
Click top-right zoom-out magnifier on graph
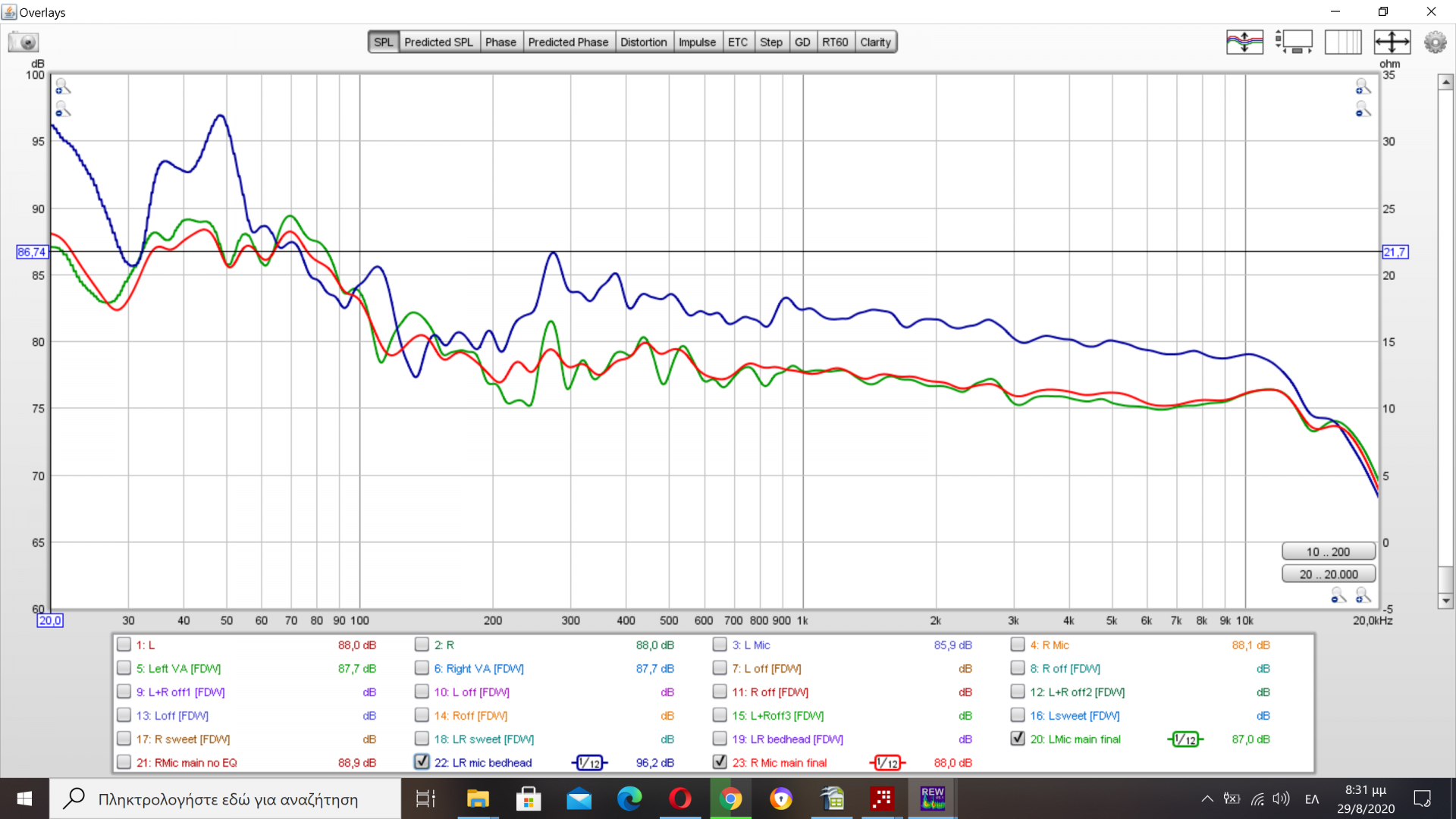click(x=1363, y=110)
